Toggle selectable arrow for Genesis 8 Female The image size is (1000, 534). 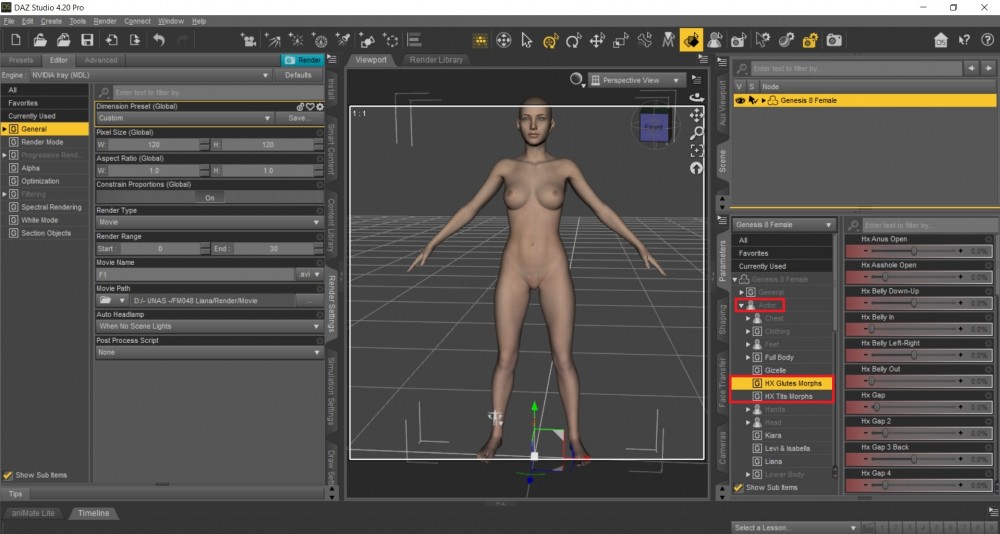tap(753, 100)
